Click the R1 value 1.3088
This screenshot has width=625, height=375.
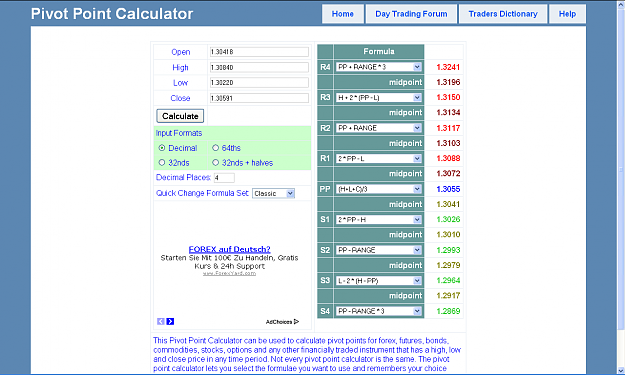[448, 158]
